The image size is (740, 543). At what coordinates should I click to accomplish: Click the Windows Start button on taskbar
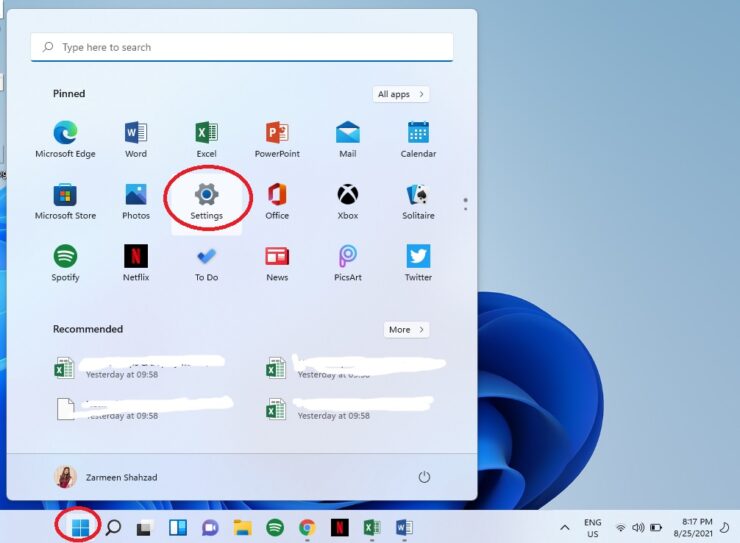80,527
